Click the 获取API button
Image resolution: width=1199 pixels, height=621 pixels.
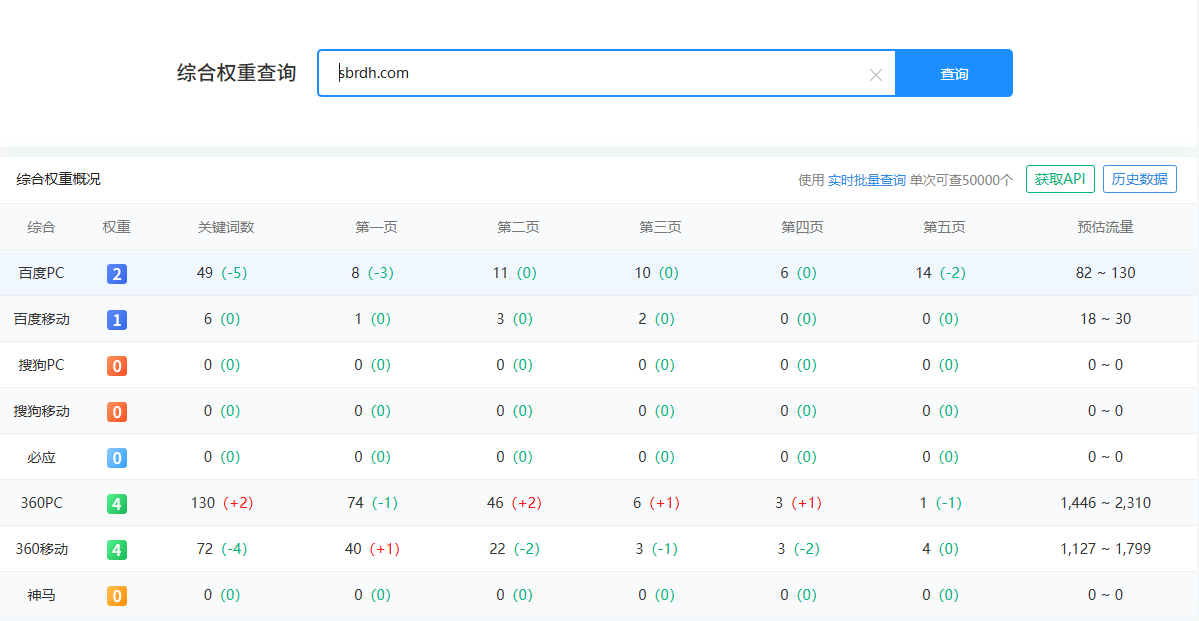click(x=1059, y=179)
